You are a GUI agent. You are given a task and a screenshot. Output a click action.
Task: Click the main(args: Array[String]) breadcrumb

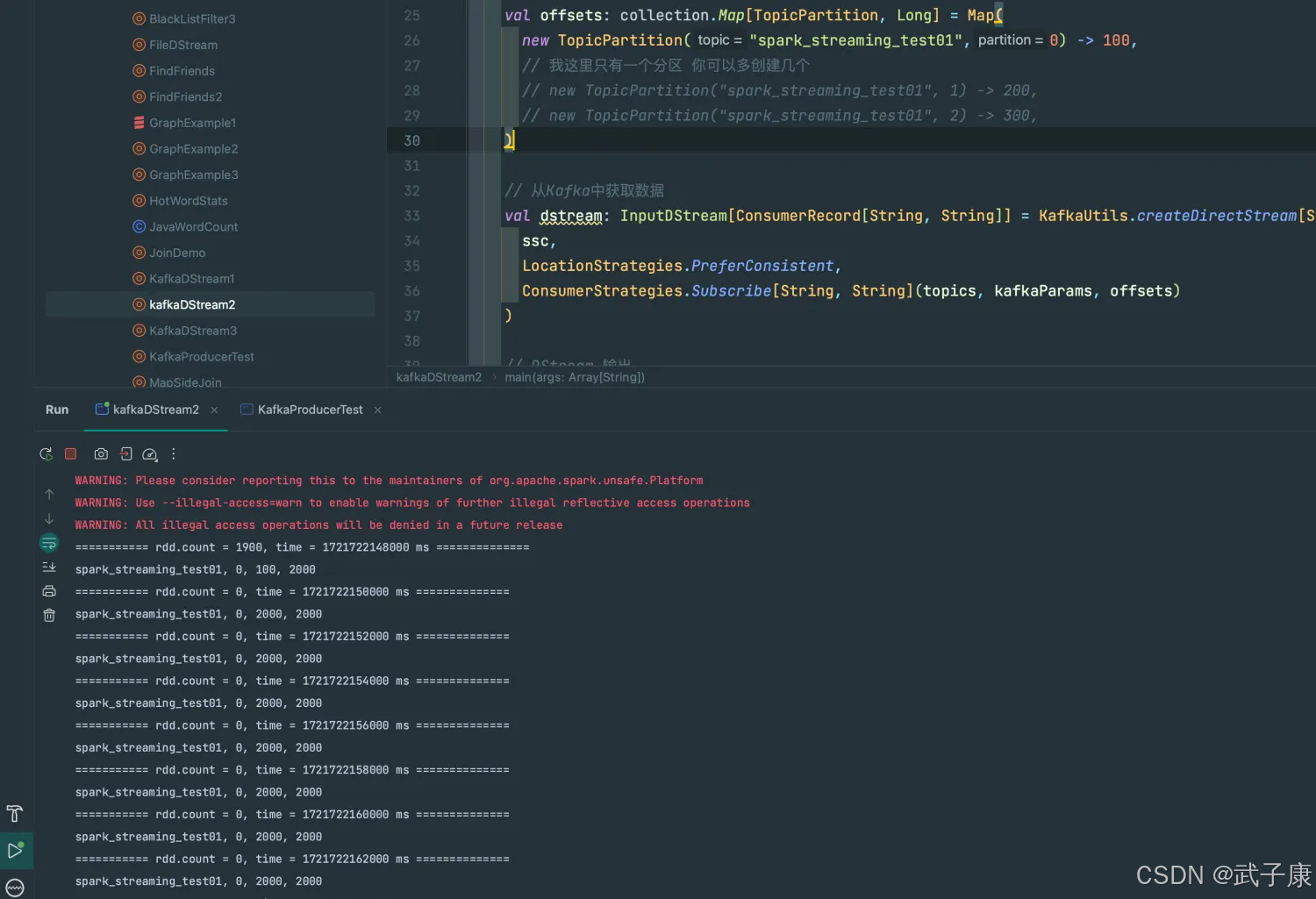click(x=574, y=377)
